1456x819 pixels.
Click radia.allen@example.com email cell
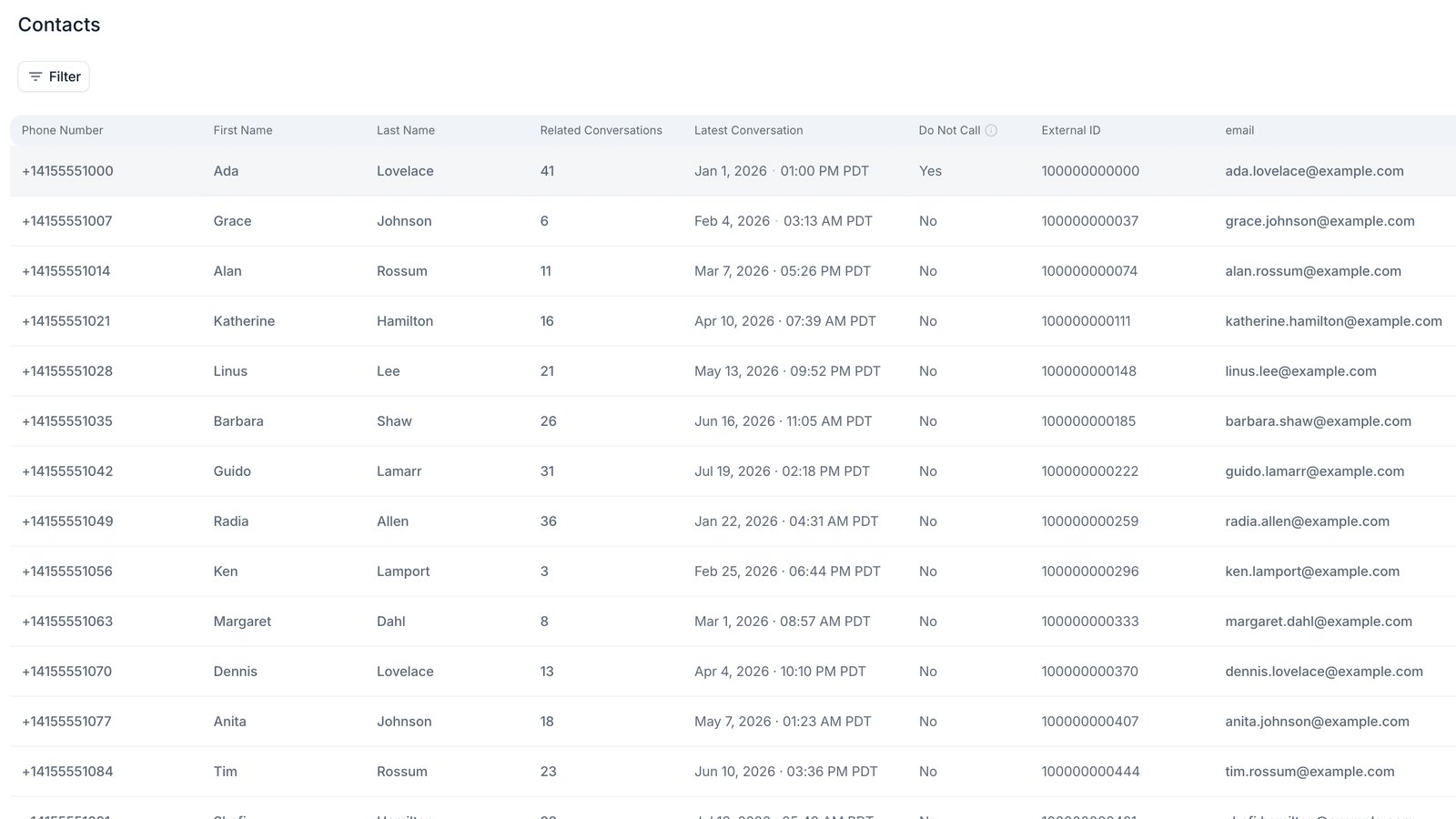(1307, 521)
